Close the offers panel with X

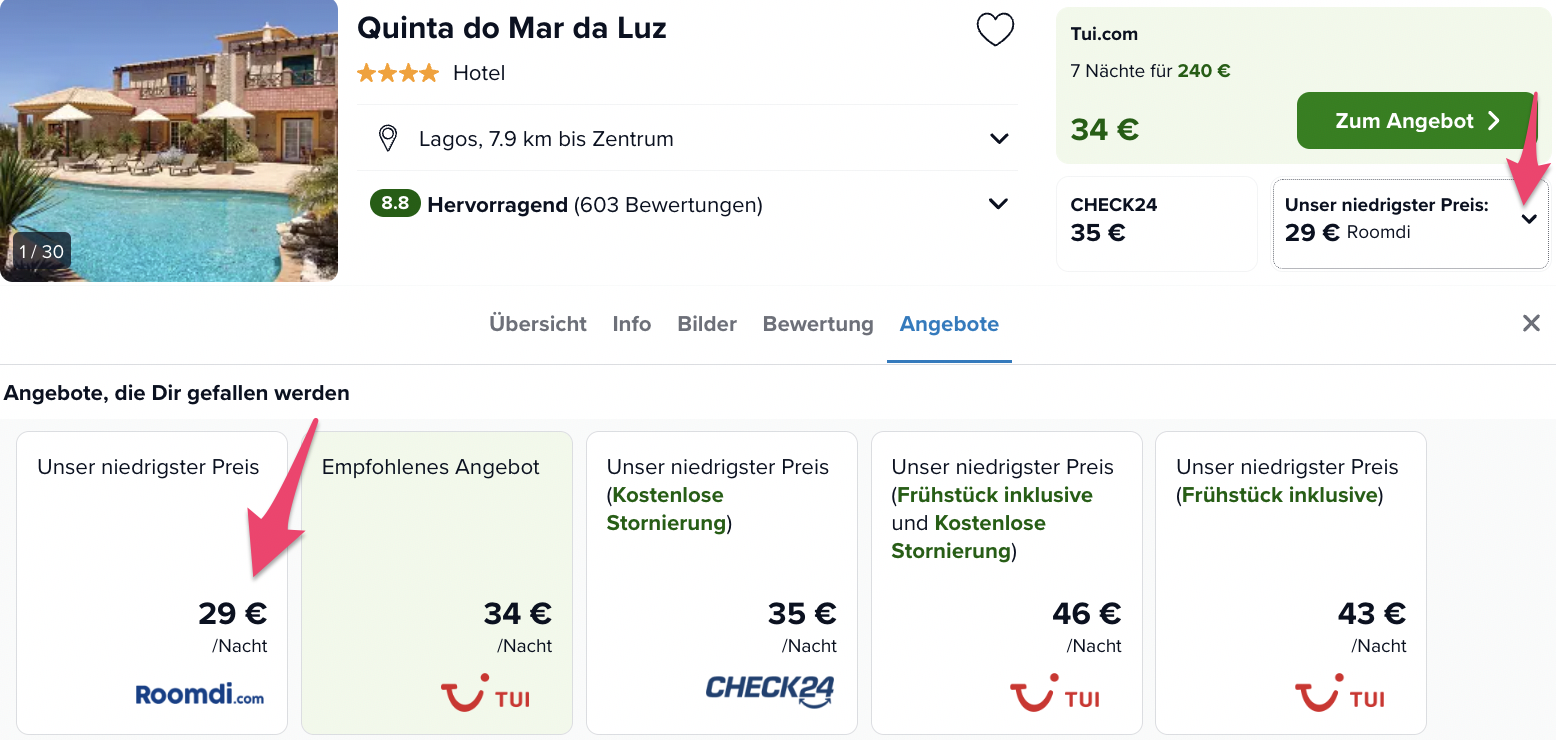(x=1531, y=323)
